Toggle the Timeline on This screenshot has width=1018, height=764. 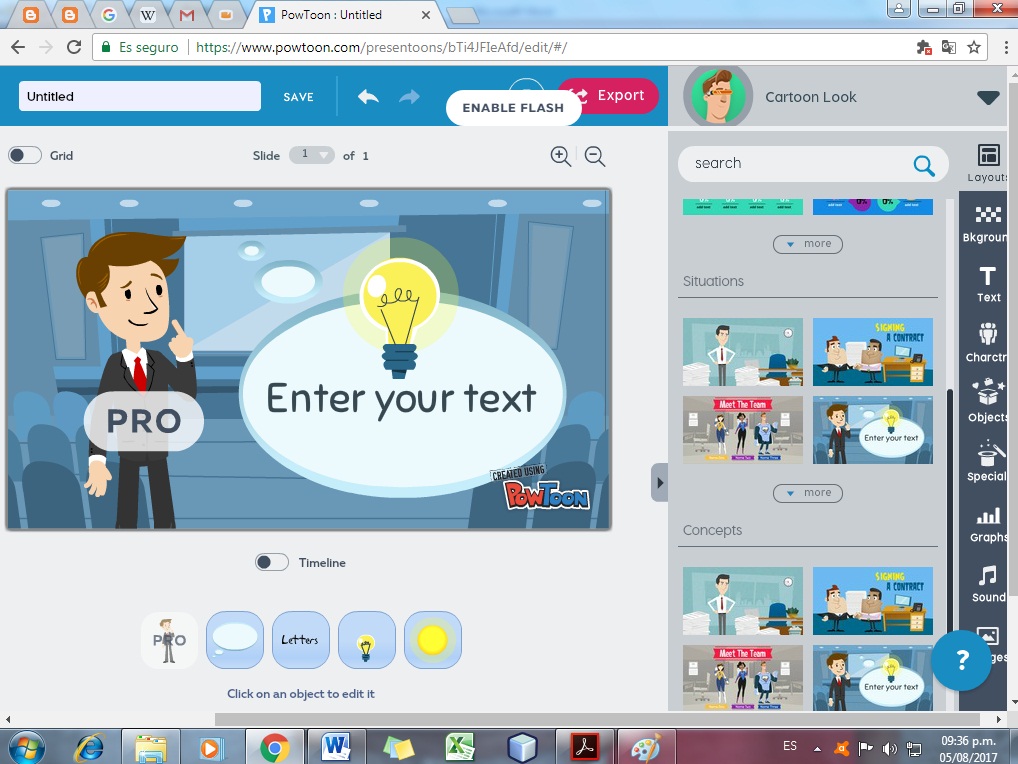[270, 562]
